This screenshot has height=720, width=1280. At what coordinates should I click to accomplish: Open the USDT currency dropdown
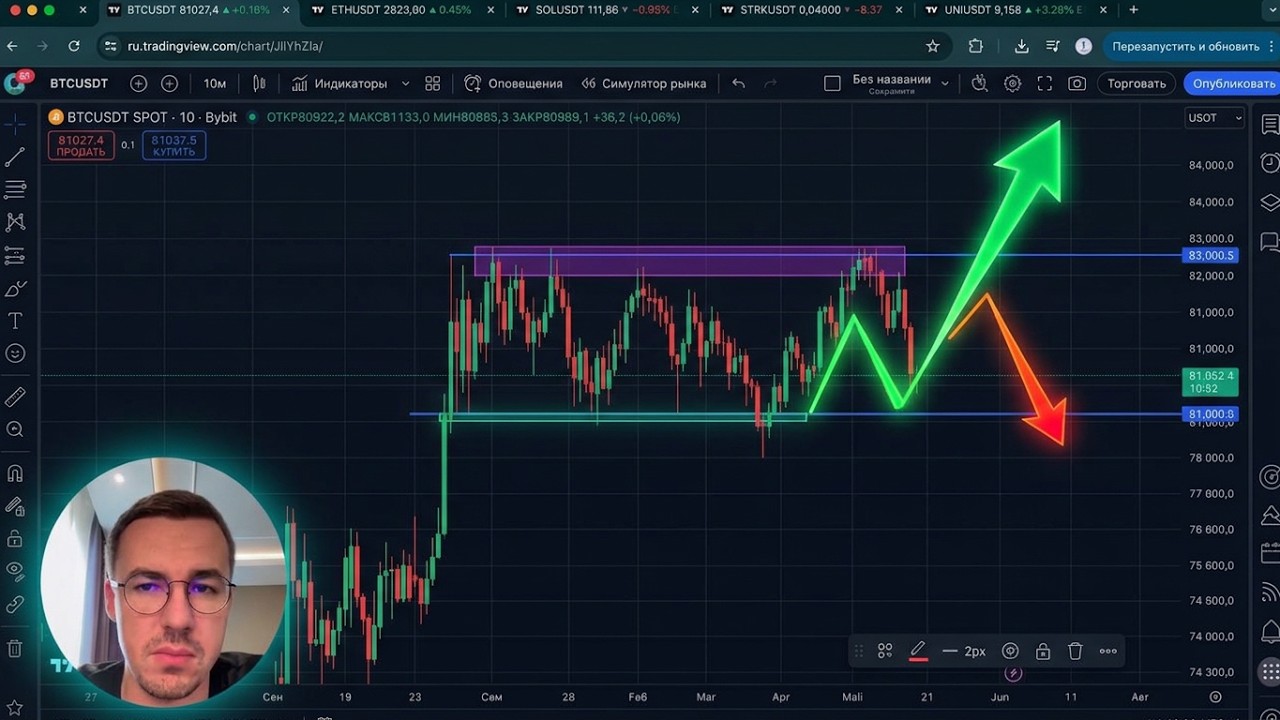[1215, 117]
